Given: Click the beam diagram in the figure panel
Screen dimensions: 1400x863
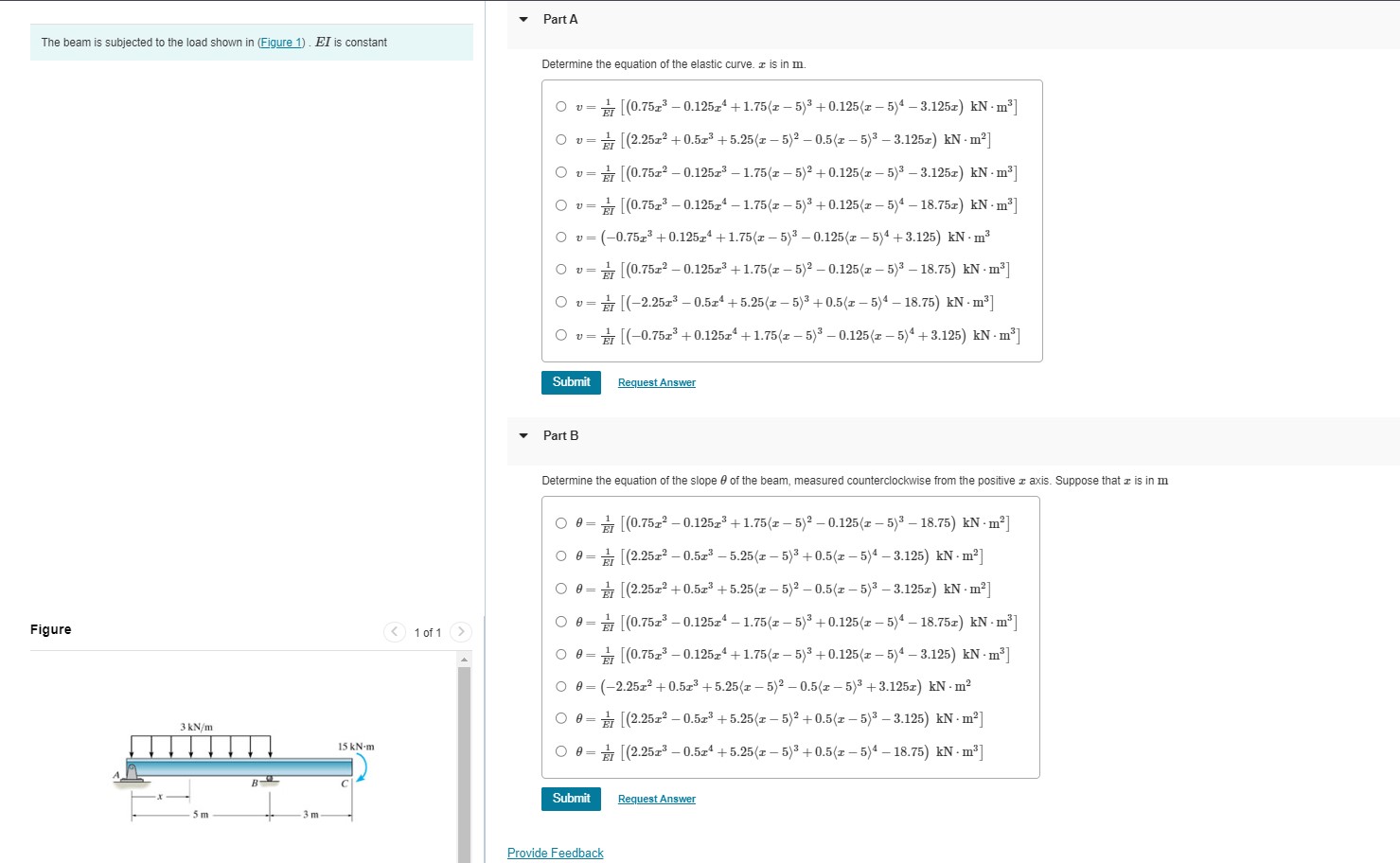Looking at the screenshot, I should coord(241,766).
